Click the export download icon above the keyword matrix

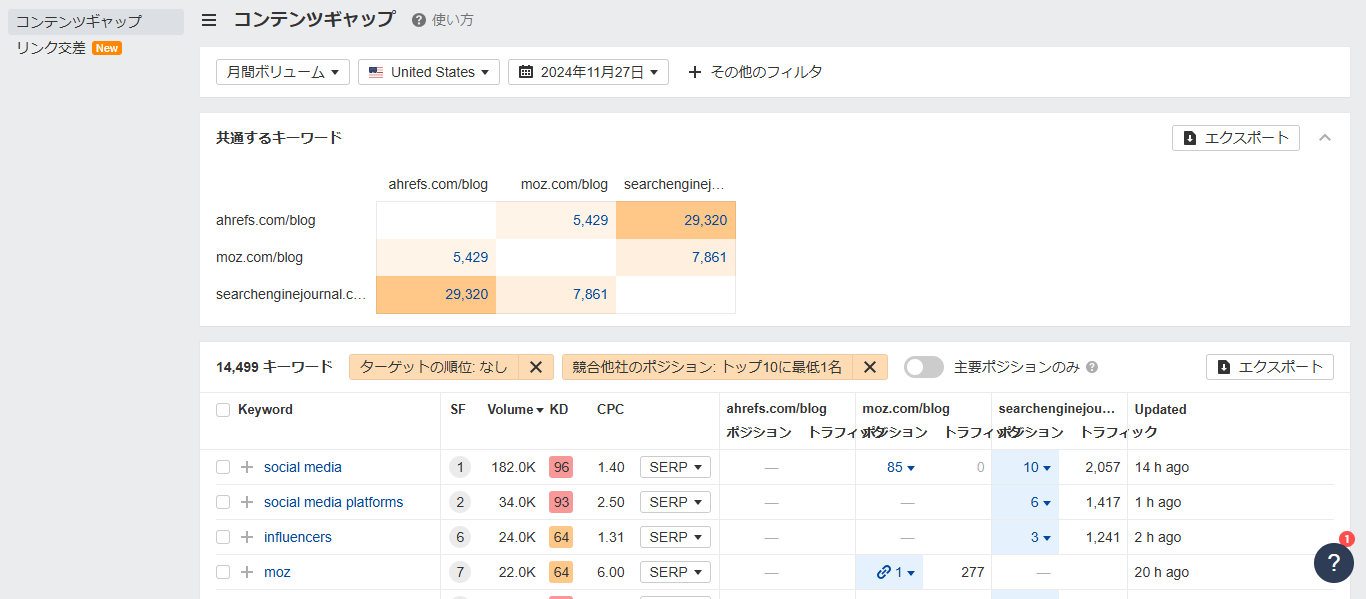pos(1190,137)
